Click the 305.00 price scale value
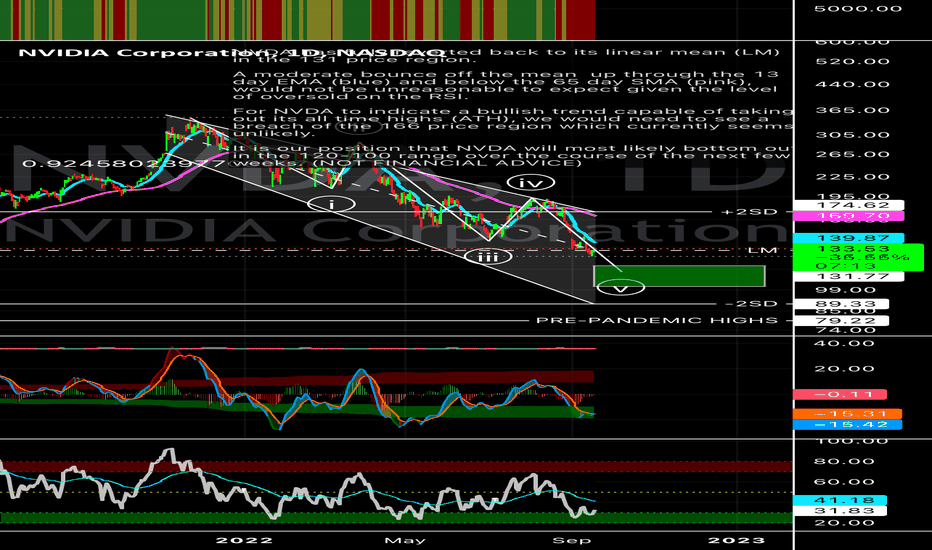This screenshot has width=932, height=550. point(852,135)
